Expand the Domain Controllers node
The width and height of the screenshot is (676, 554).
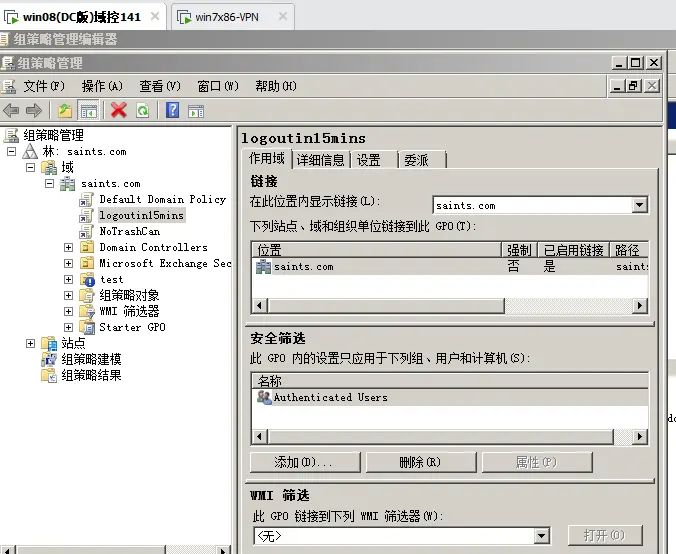68,247
